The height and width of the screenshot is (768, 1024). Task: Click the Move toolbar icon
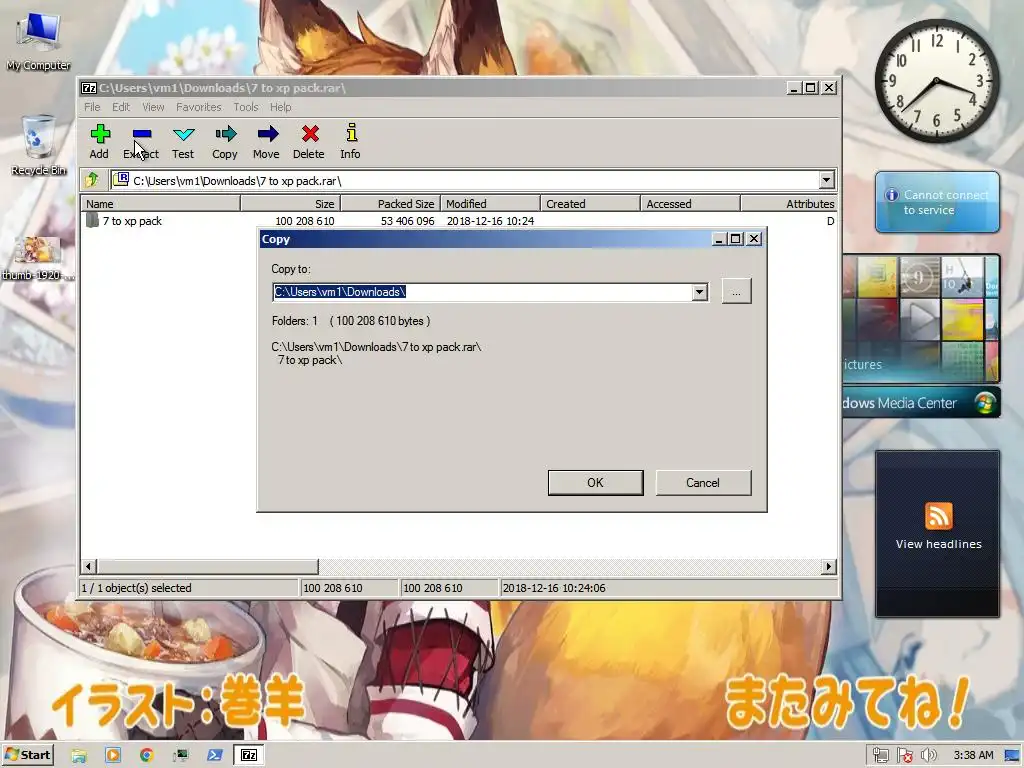click(x=267, y=135)
